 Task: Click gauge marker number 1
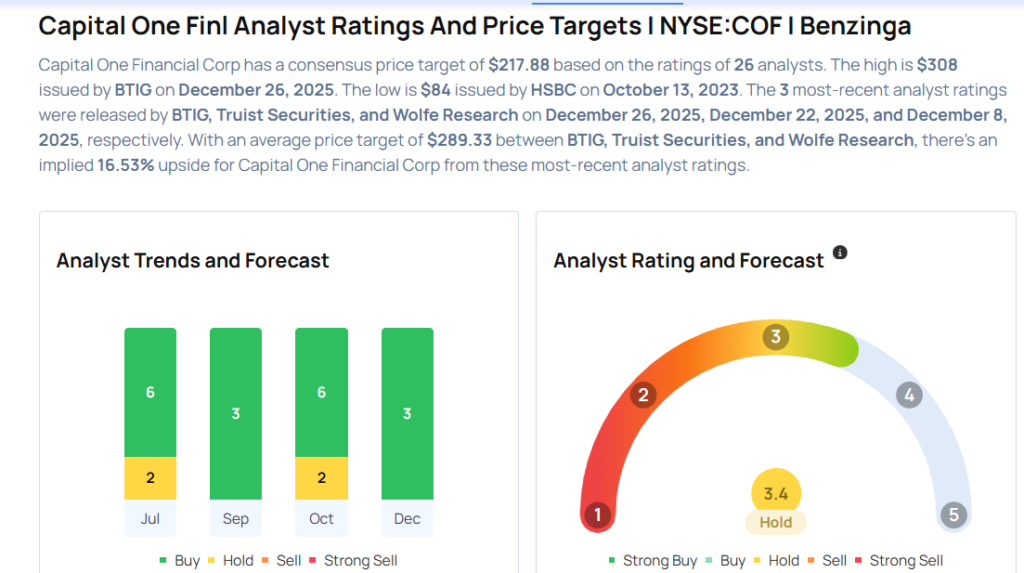click(x=597, y=515)
